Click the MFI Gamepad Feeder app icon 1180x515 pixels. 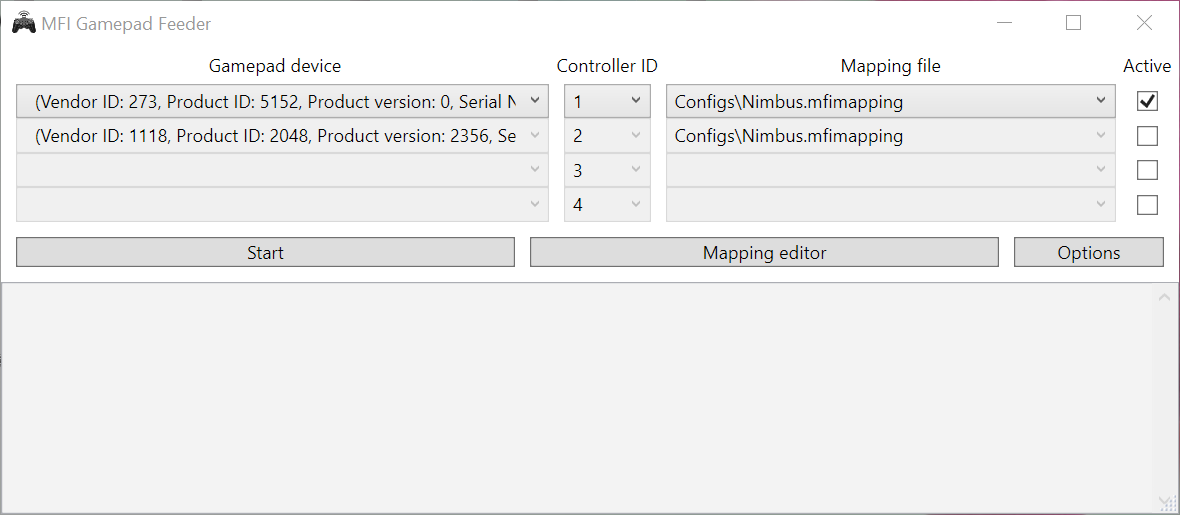23,23
